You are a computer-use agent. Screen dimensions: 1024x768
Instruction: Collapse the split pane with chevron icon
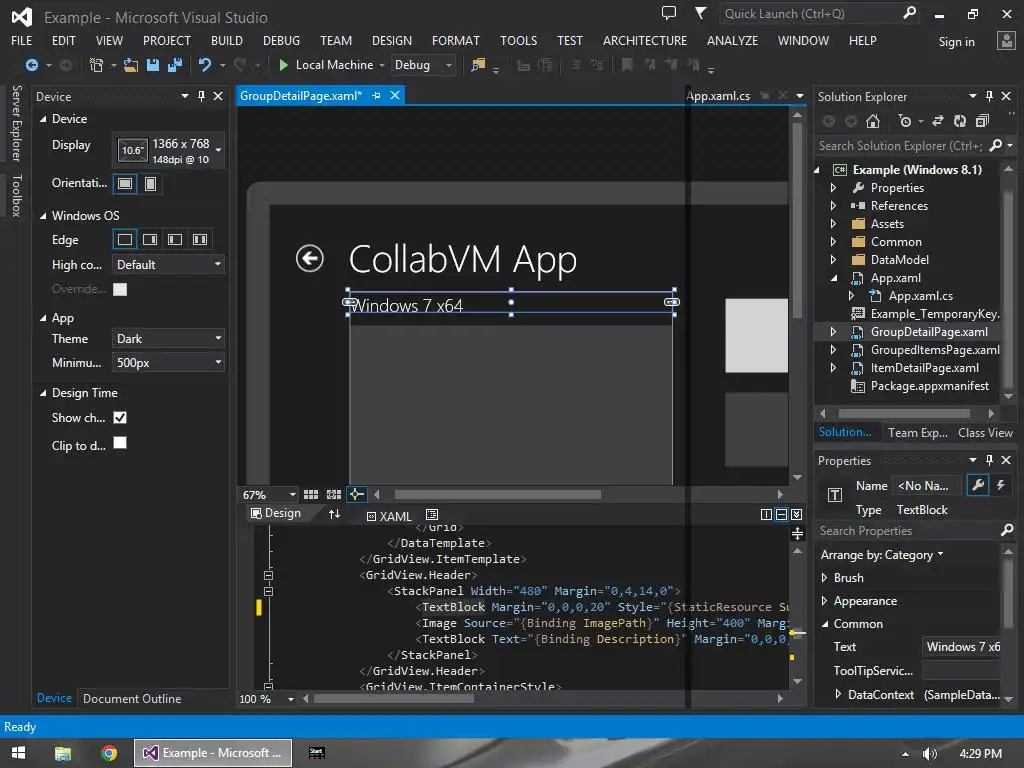coord(797,515)
